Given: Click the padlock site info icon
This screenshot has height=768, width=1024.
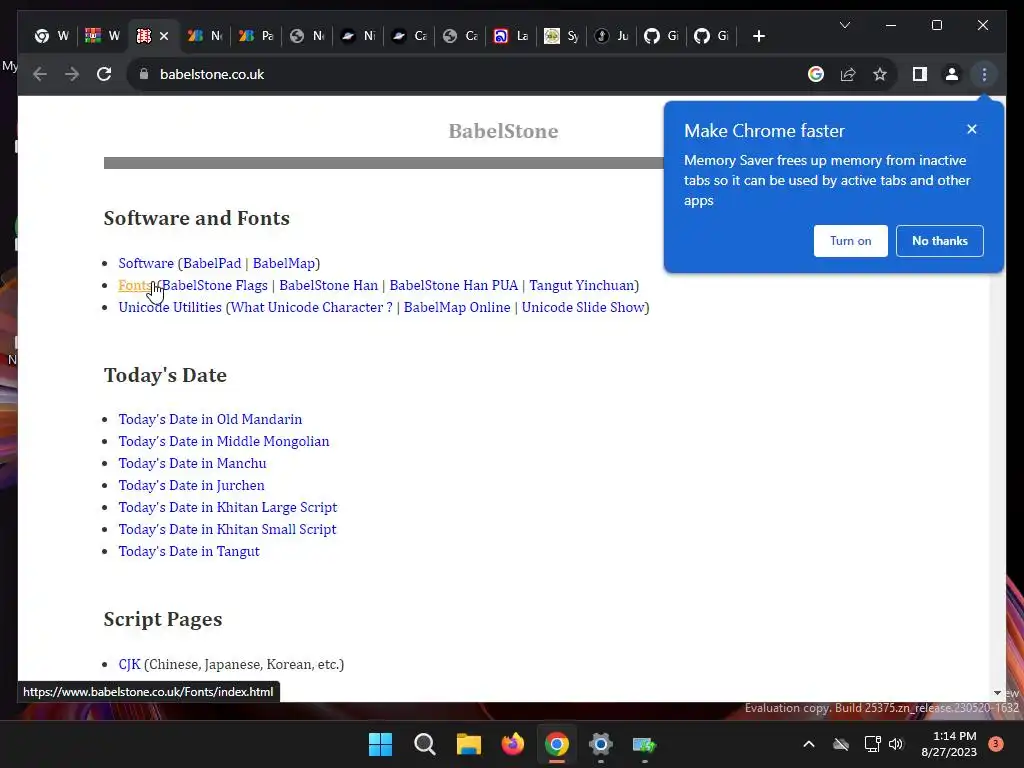Looking at the screenshot, I should [144, 74].
